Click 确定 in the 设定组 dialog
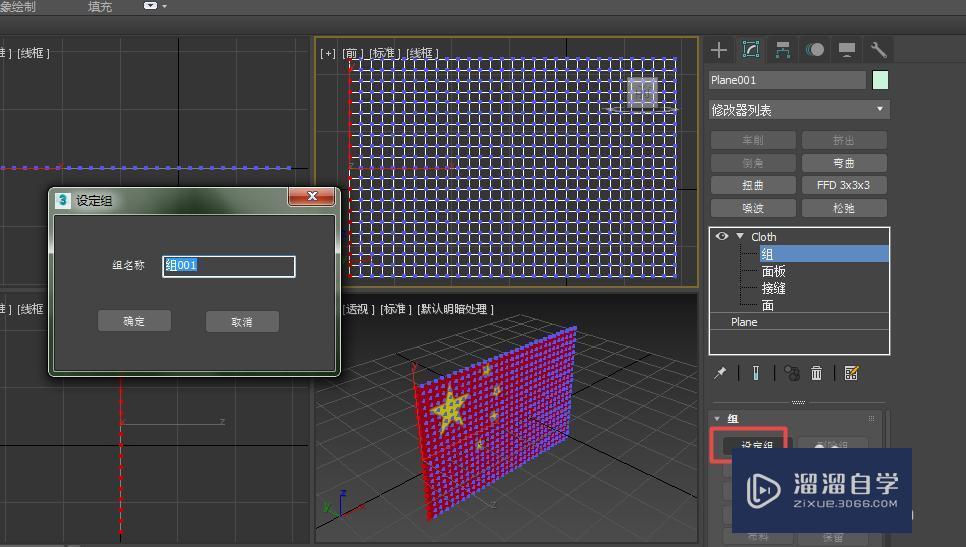 (x=134, y=321)
